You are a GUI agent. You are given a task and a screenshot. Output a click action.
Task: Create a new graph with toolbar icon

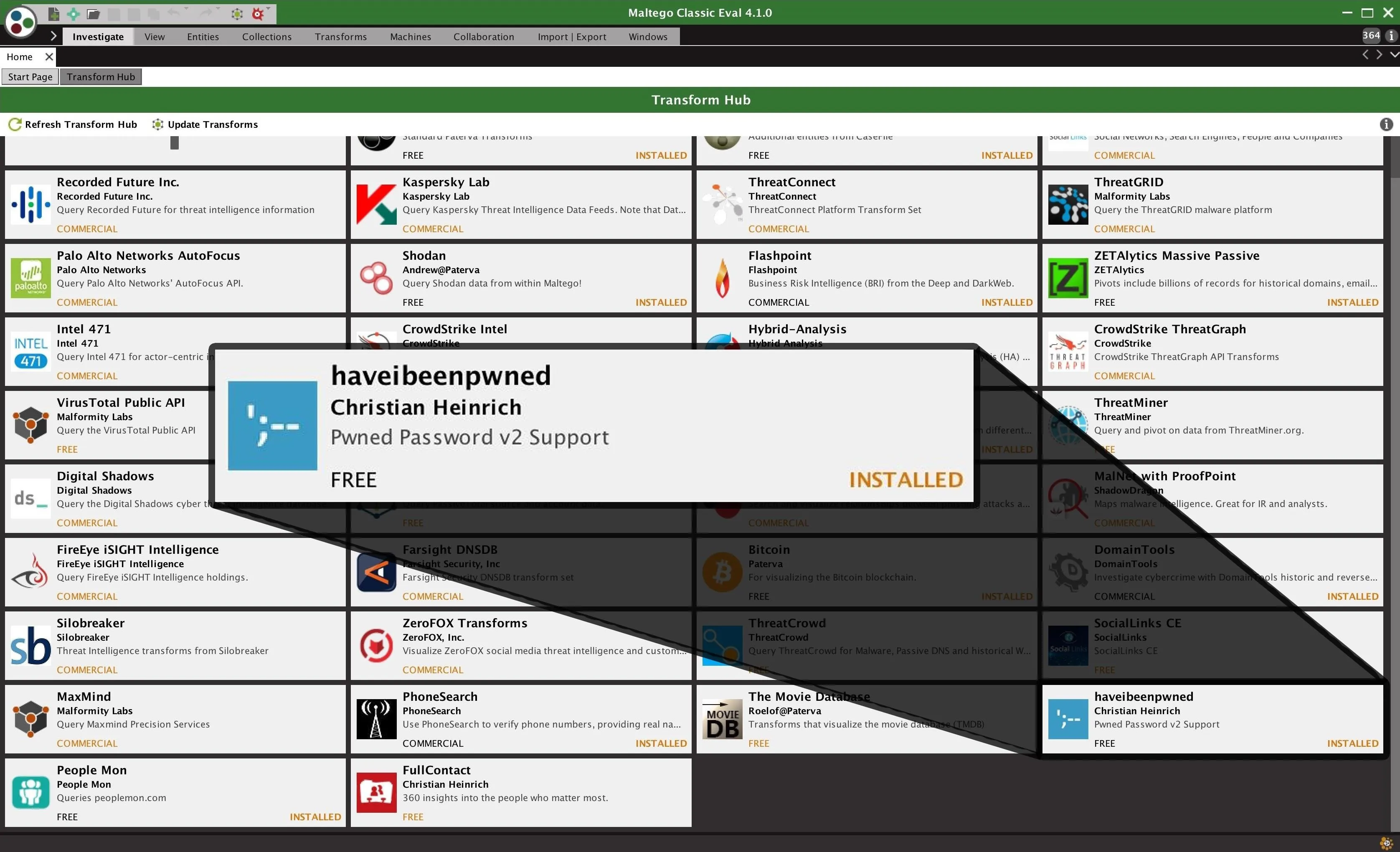click(x=53, y=14)
